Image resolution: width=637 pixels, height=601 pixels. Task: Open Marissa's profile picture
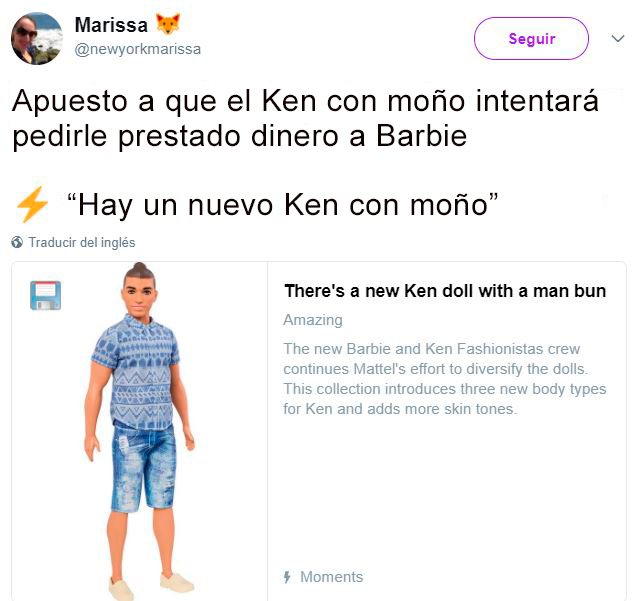[37, 38]
